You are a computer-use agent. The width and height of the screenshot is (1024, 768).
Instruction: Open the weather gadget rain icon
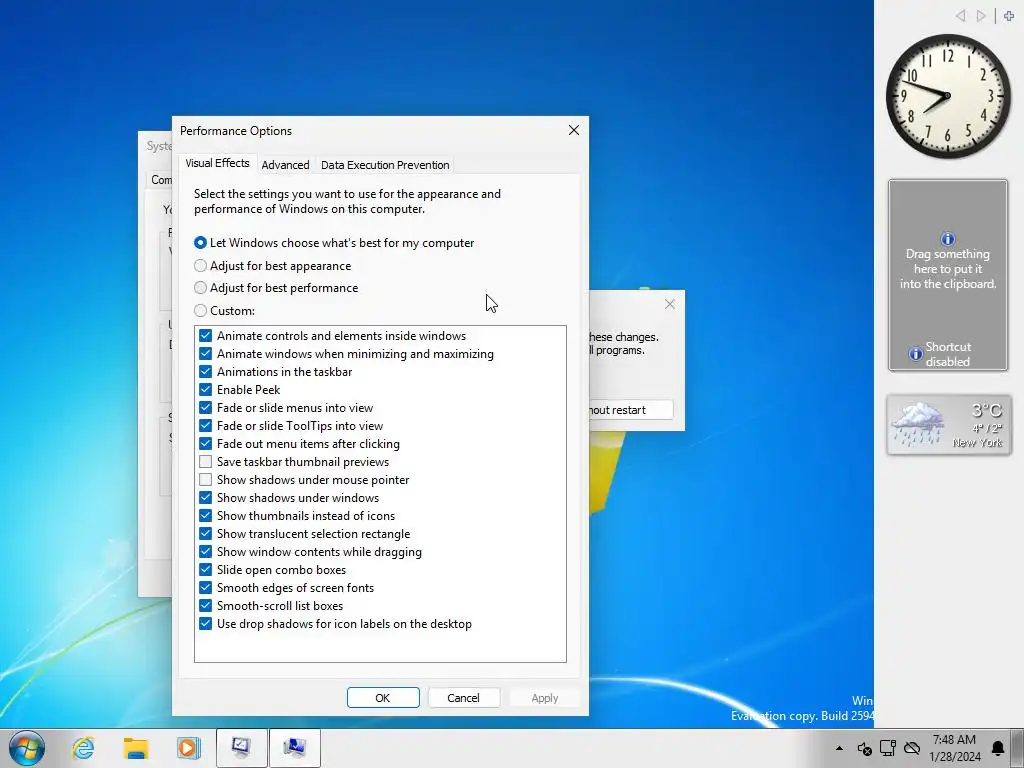click(920, 424)
